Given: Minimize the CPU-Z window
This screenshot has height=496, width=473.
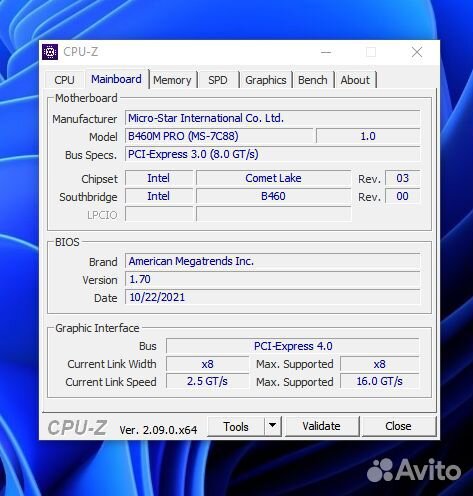Looking at the screenshot, I should tap(326, 52).
